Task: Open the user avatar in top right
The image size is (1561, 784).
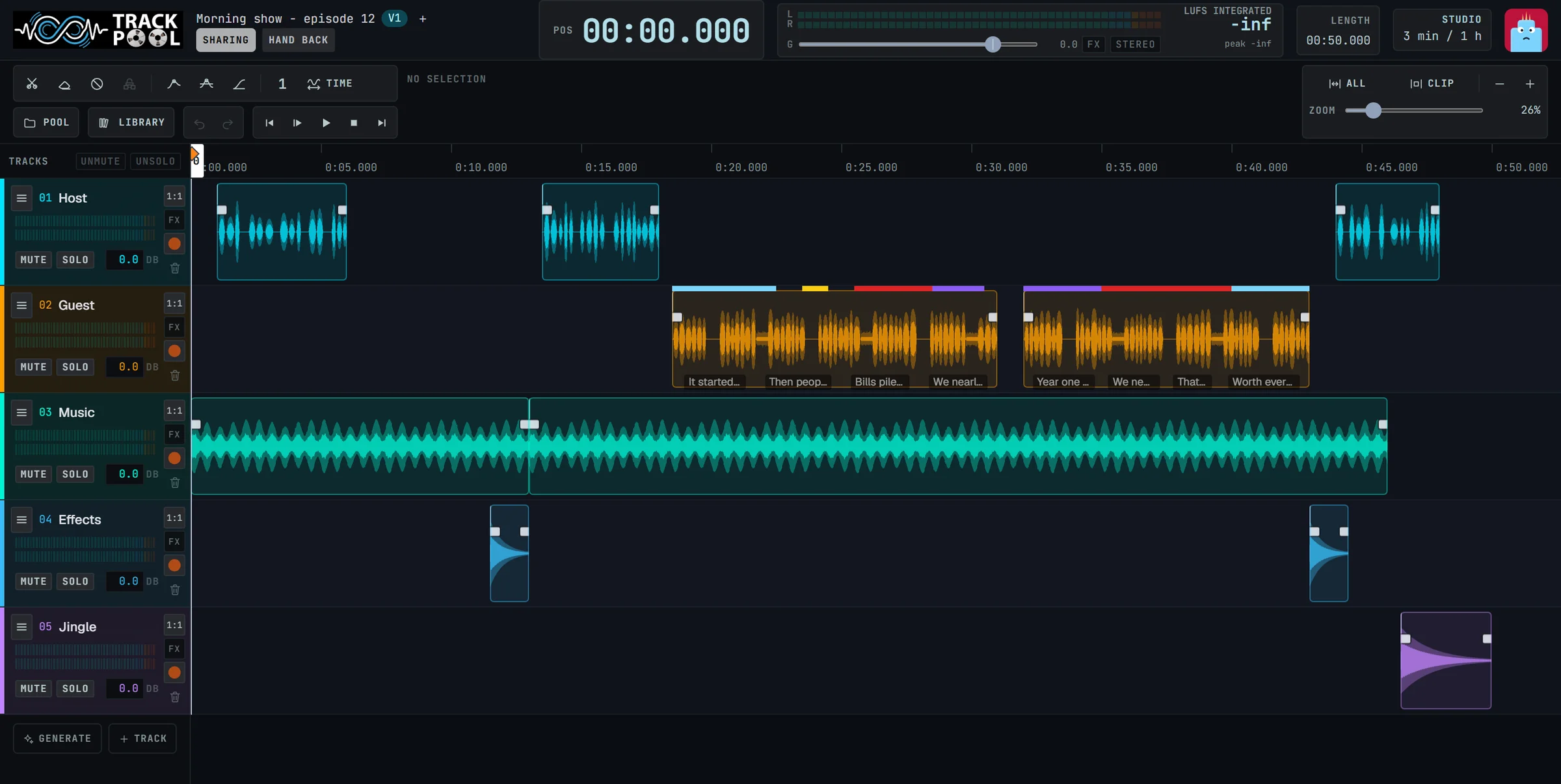Action: coord(1526,31)
